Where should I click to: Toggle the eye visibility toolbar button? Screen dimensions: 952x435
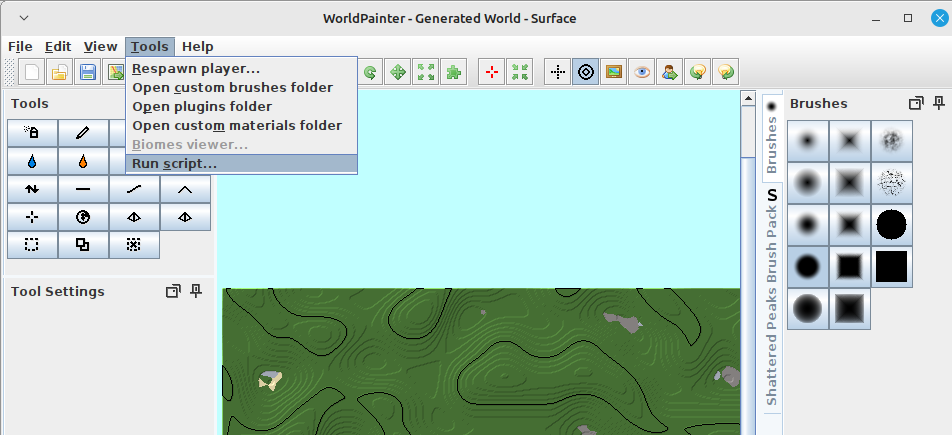[642, 72]
